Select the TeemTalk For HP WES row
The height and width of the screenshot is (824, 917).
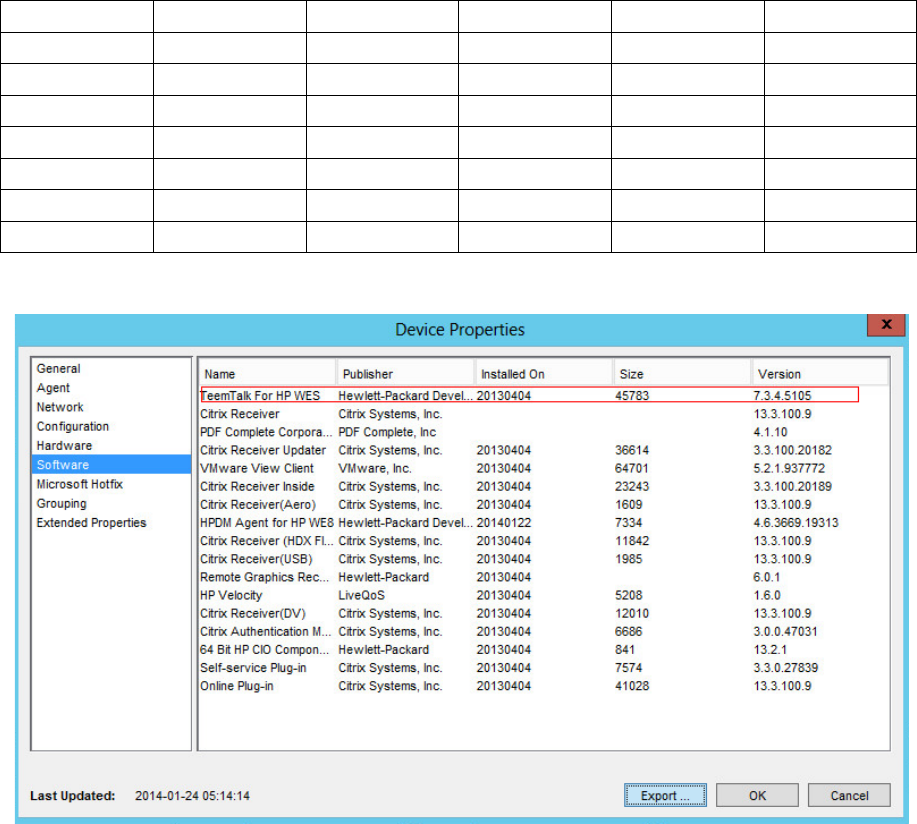point(260,395)
